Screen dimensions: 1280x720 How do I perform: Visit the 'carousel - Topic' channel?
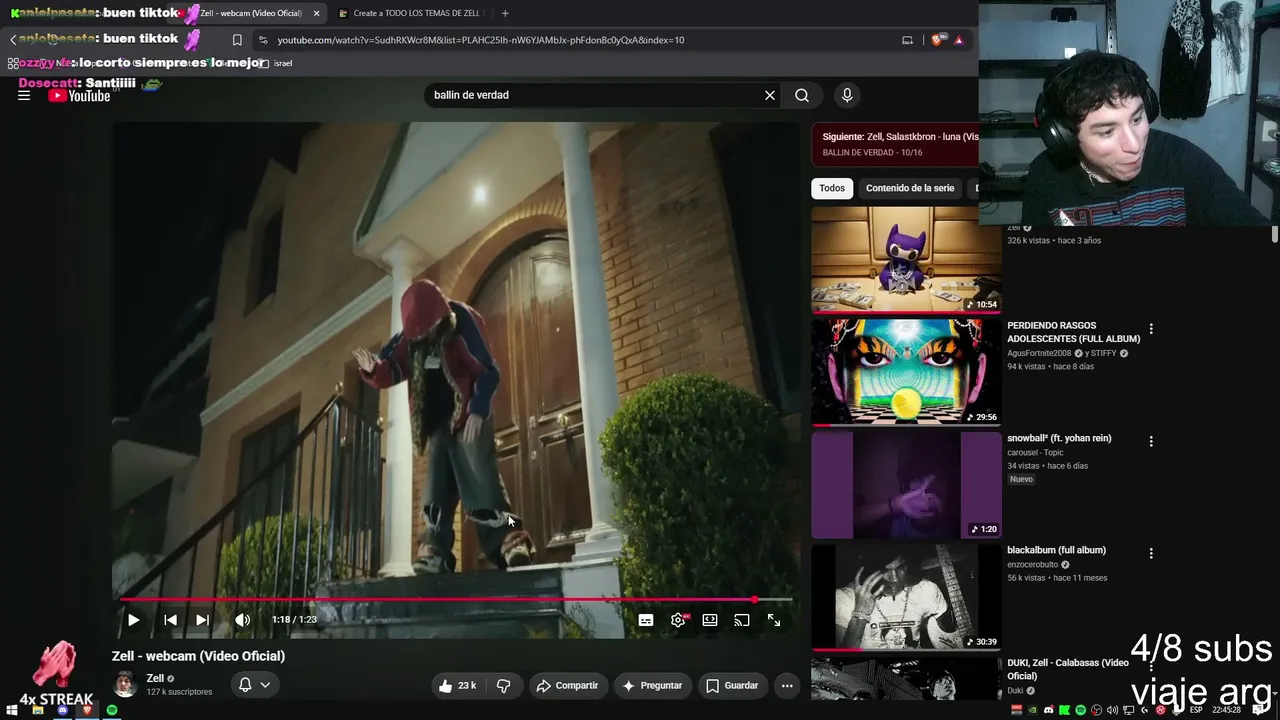coord(1035,453)
